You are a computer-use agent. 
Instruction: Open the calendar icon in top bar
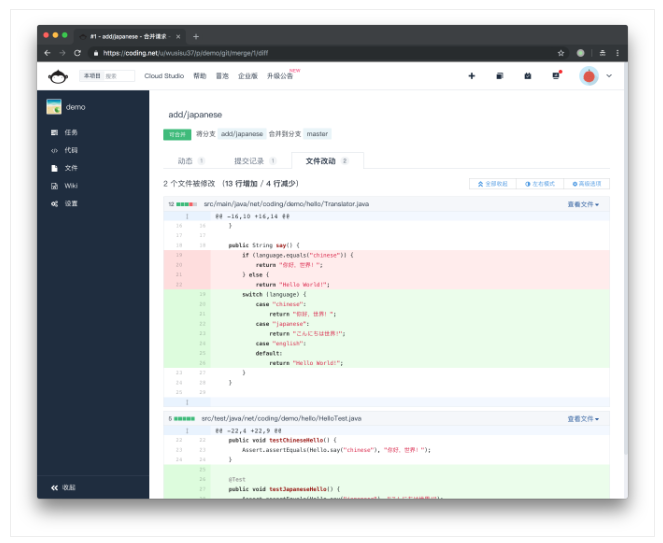point(528,76)
